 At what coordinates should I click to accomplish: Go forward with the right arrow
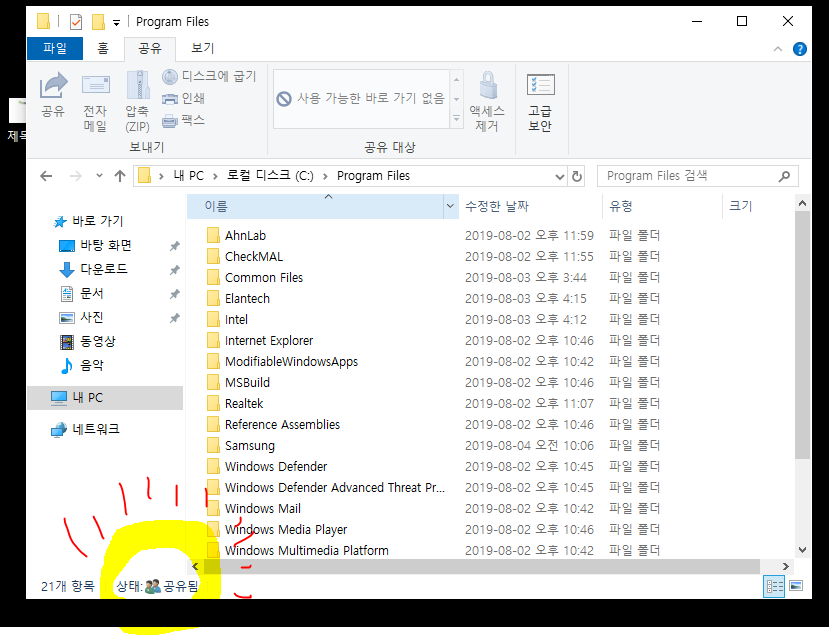76,176
